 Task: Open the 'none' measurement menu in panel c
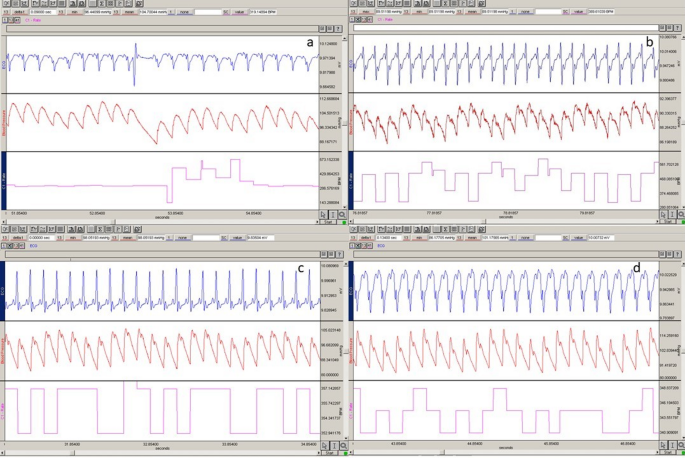pyautogui.click(x=183, y=238)
